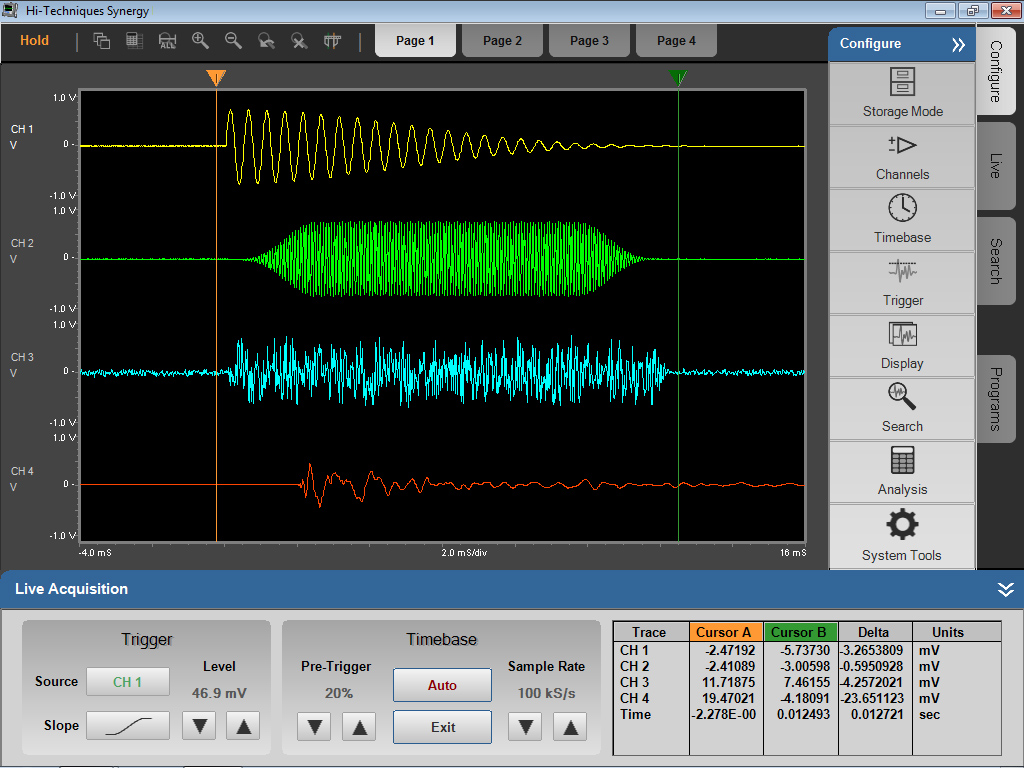Click CH 3 Cursor A value 11.71875
Viewport: 1024px width, 768px height.
pyautogui.click(x=728, y=682)
